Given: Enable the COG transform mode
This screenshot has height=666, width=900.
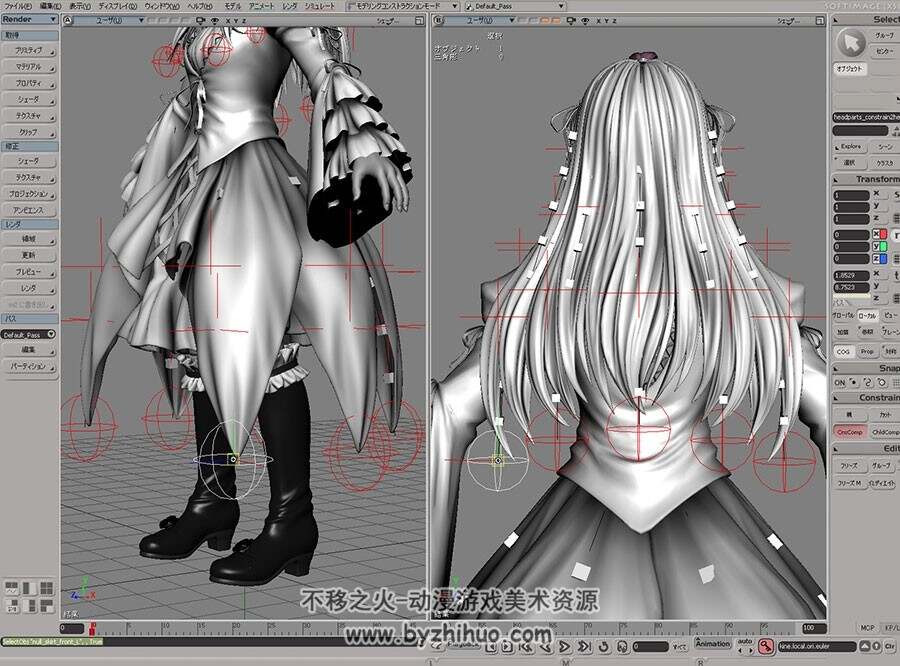Looking at the screenshot, I should tap(843, 351).
